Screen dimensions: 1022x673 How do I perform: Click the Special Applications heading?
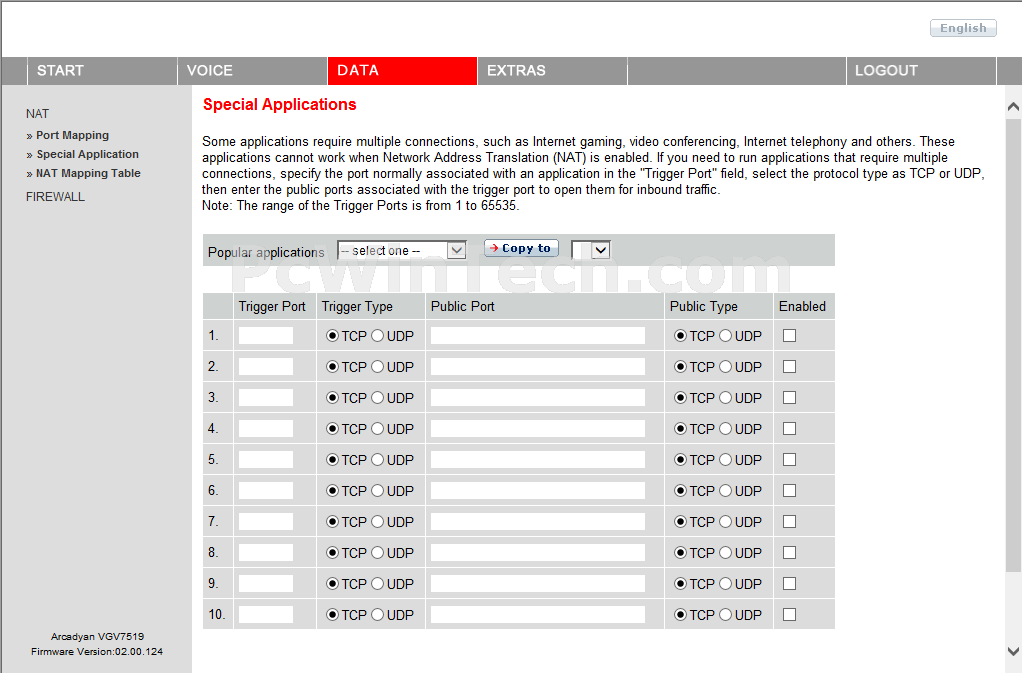(x=280, y=104)
